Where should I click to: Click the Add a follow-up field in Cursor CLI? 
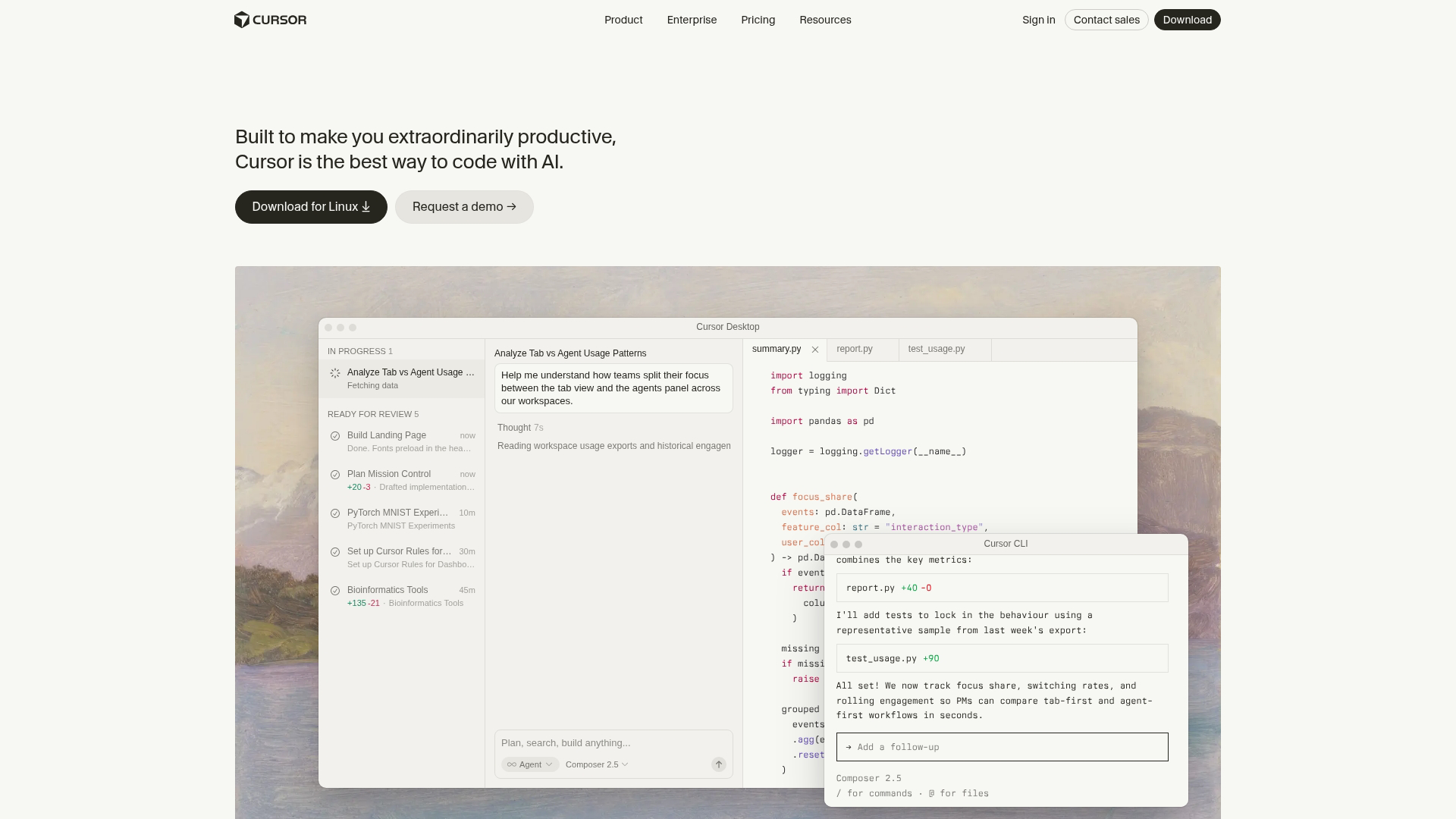(1002, 747)
